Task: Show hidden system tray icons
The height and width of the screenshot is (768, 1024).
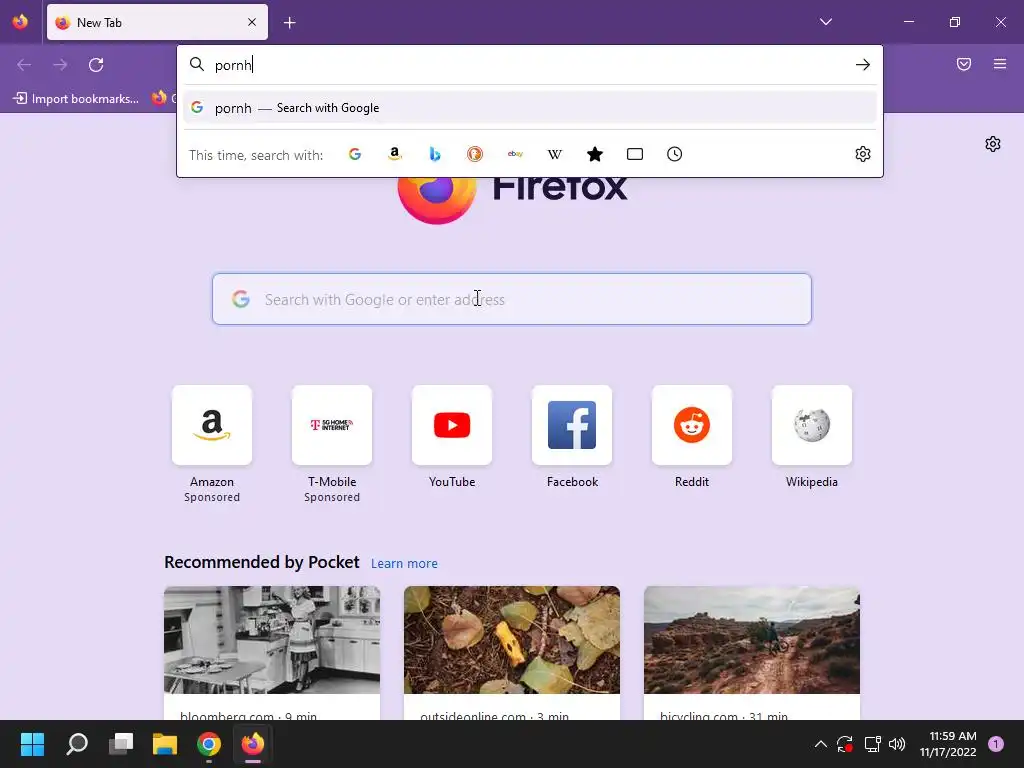Action: point(820,744)
